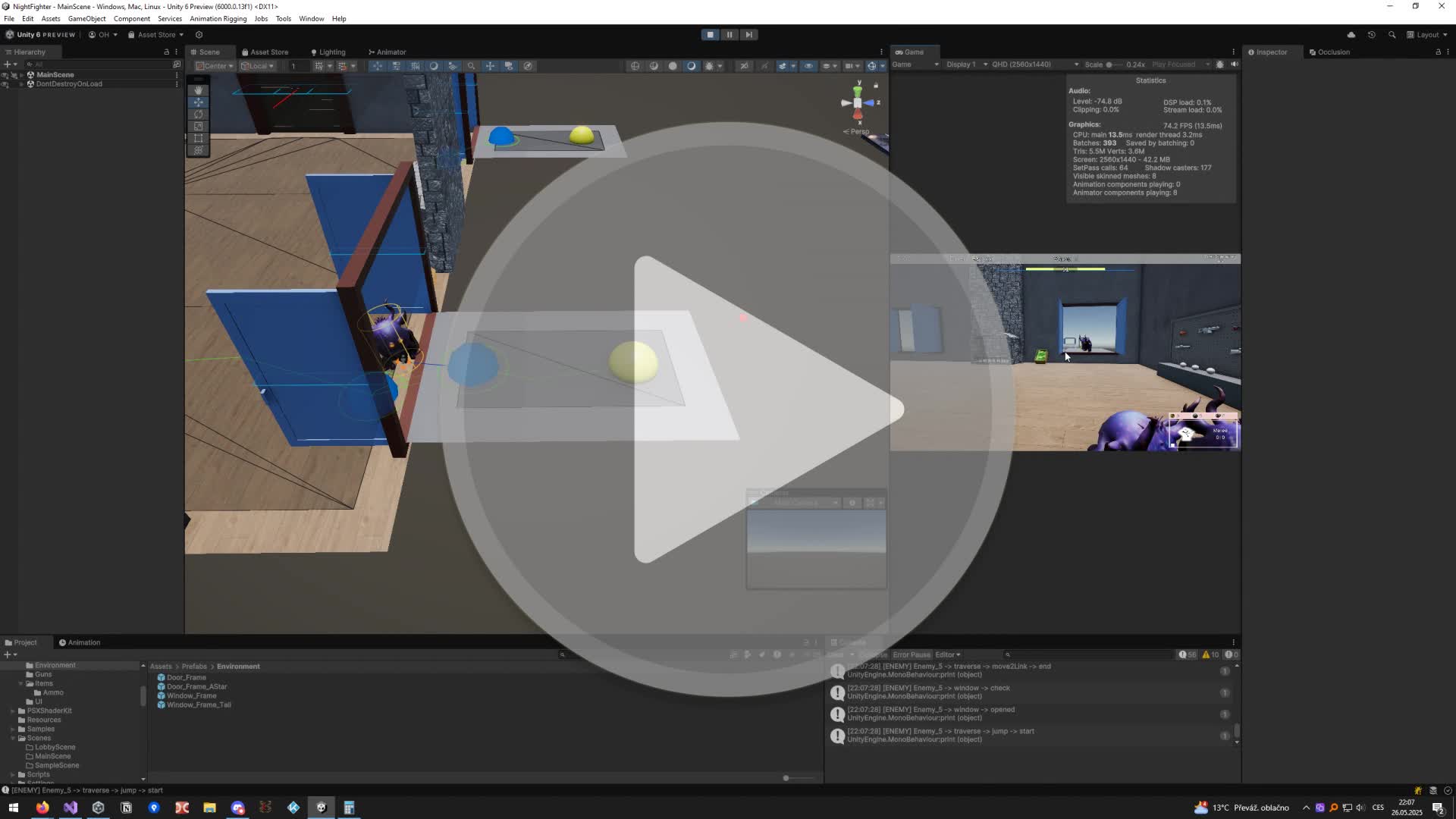Step one frame forward

(748, 35)
